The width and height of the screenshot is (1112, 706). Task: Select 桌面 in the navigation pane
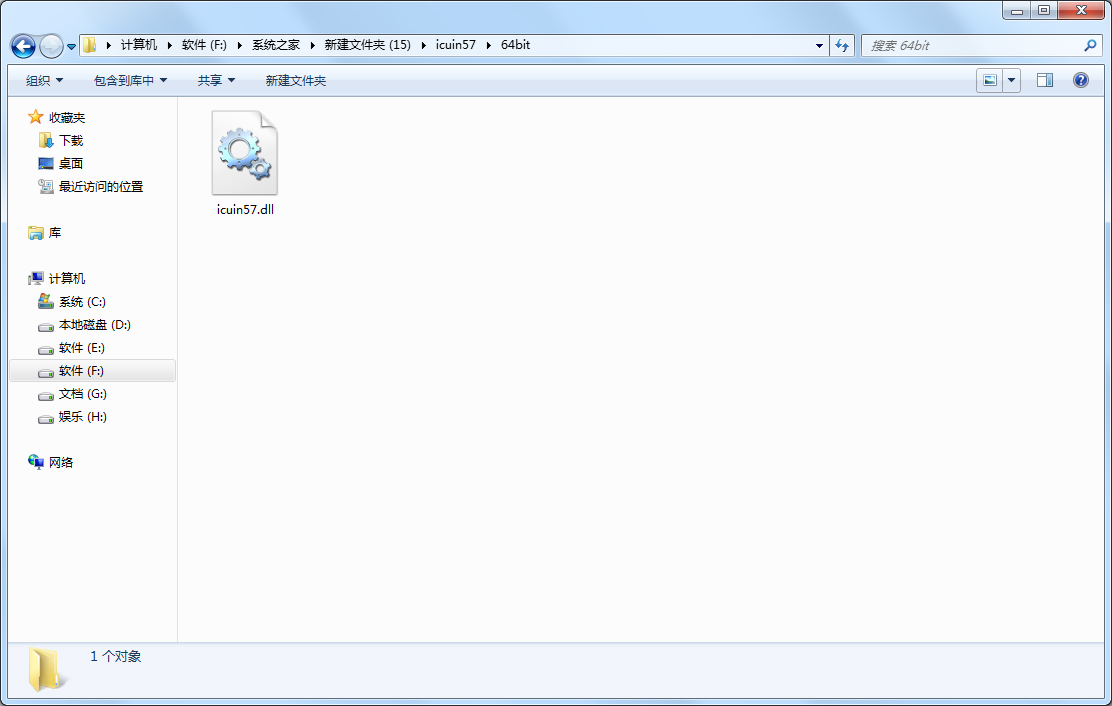coord(71,164)
